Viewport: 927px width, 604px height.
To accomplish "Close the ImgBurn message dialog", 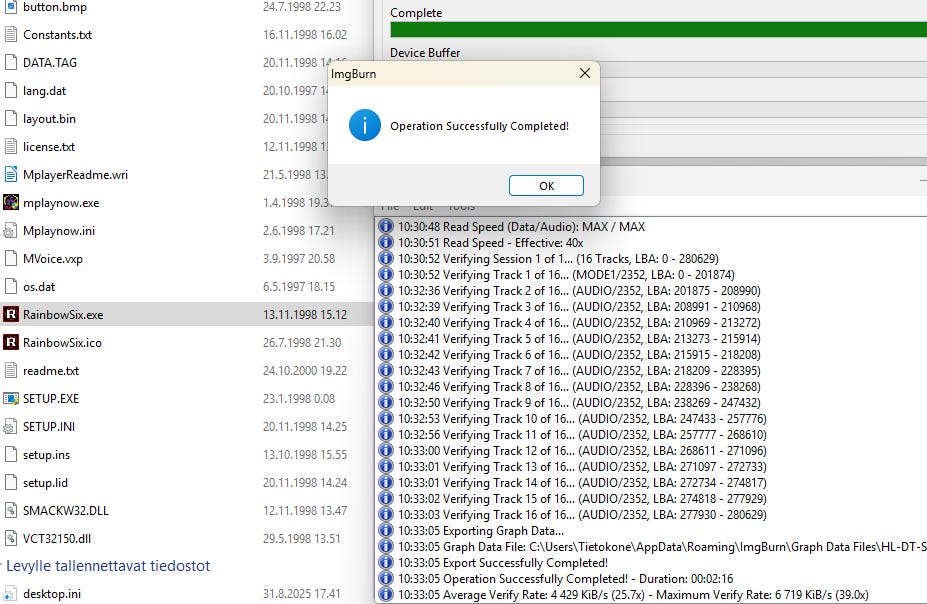I will (x=585, y=73).
